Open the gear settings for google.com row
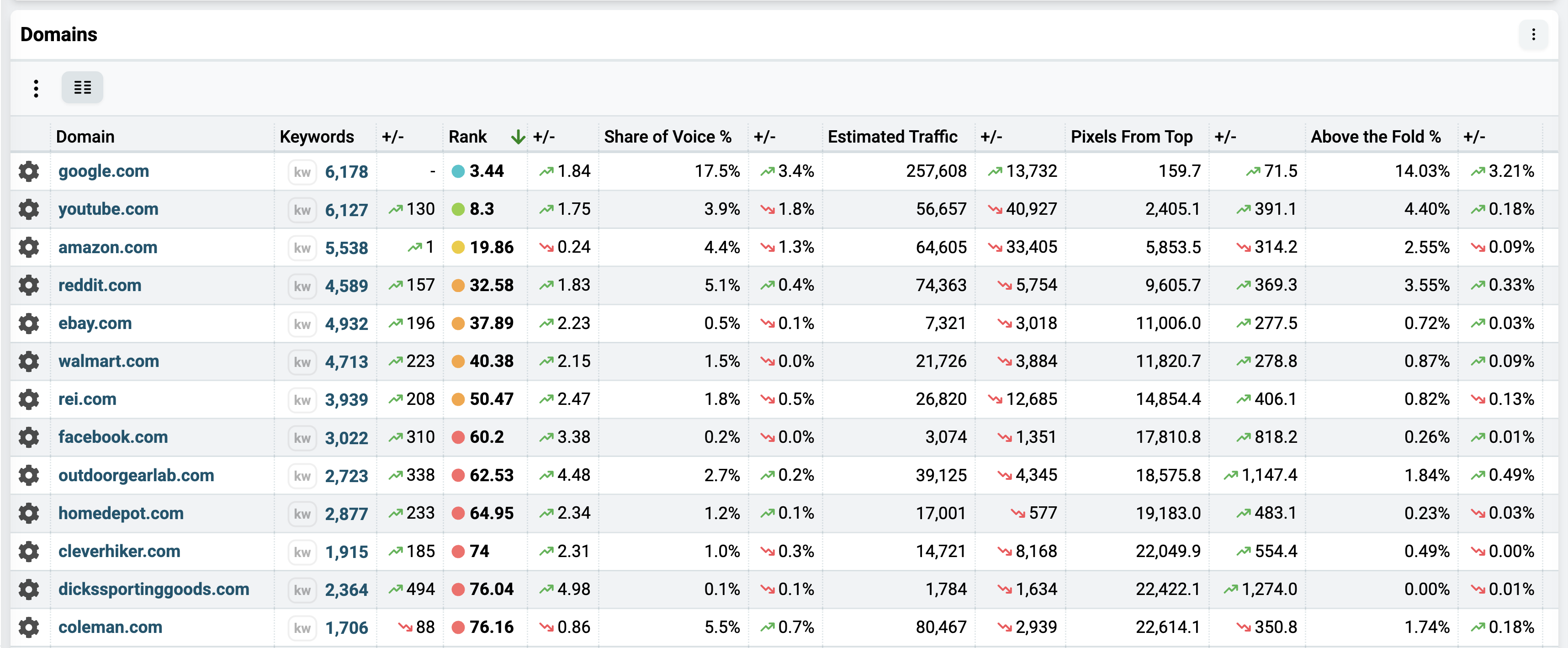Image resolution: width=1568 pixels, height=648 pixels. point(29,171)
